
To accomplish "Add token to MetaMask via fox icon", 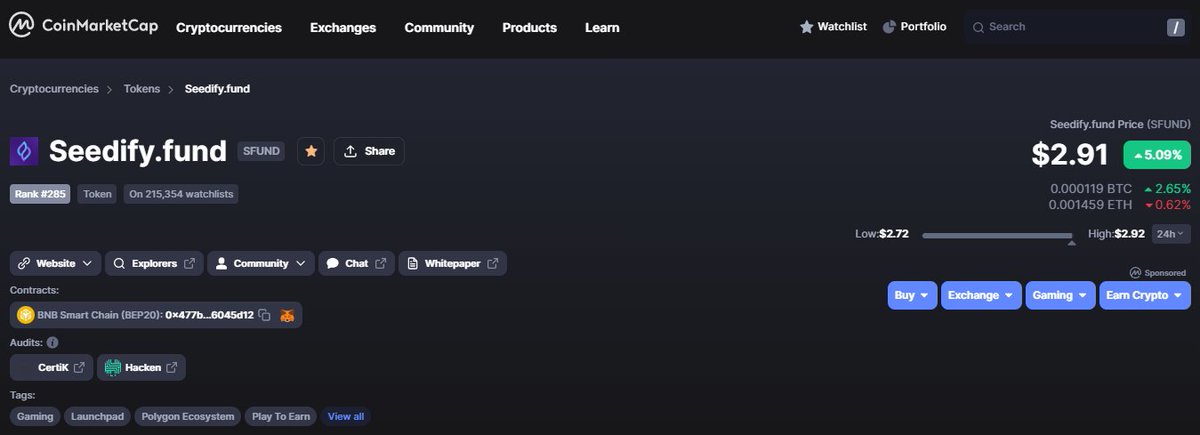I will [287, 316].
